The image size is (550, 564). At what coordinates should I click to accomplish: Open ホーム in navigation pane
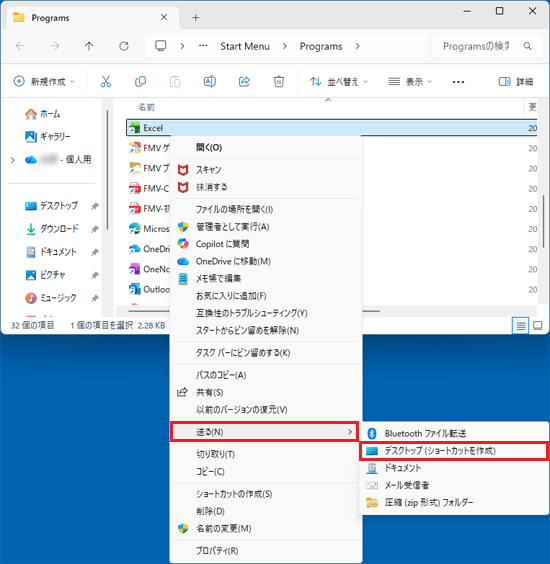pos(43,114)
